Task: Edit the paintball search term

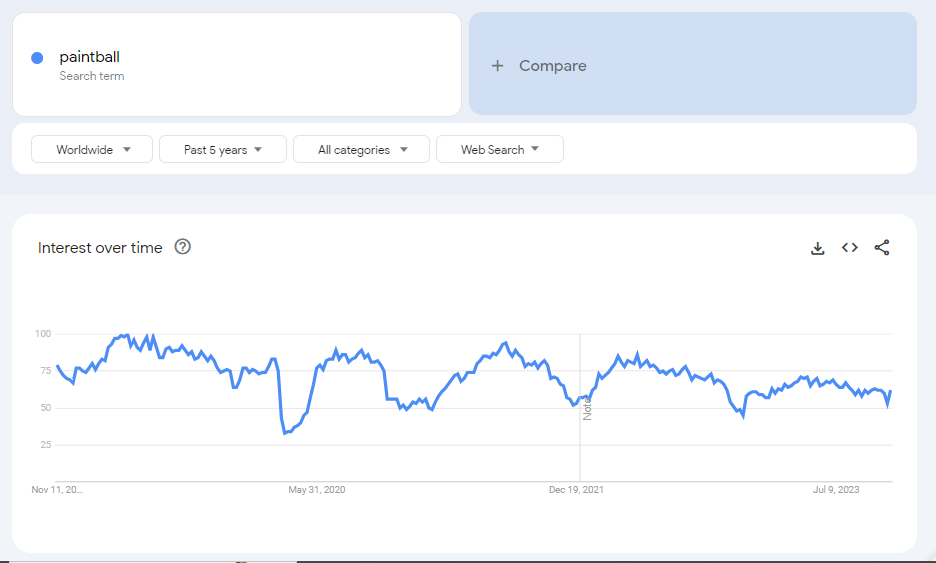Action: (90, 57)
